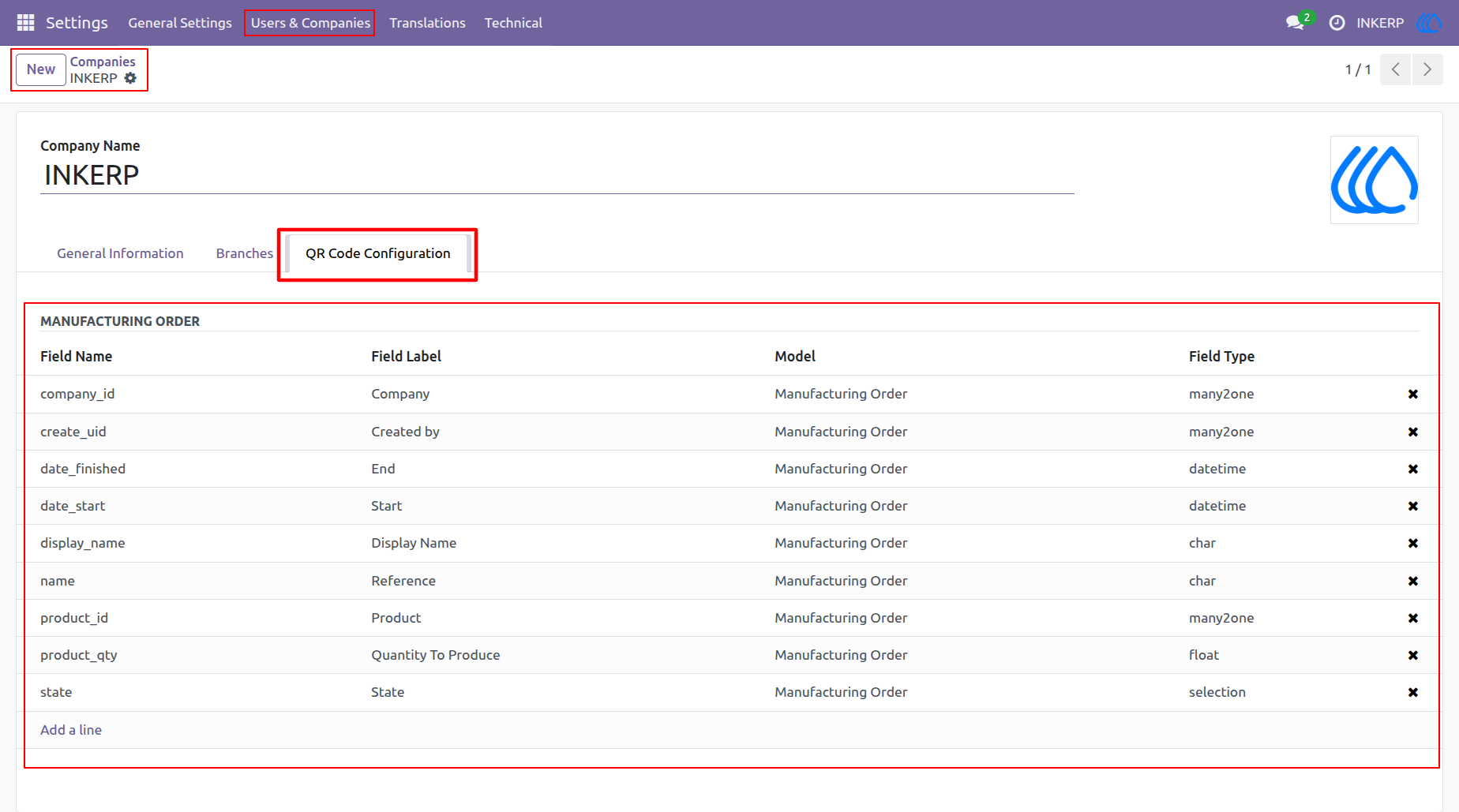This screenshot has width=1459, height=812.
Task: Click the selection field type cell
Action: pyautogui.click(x=1217, y=692)
